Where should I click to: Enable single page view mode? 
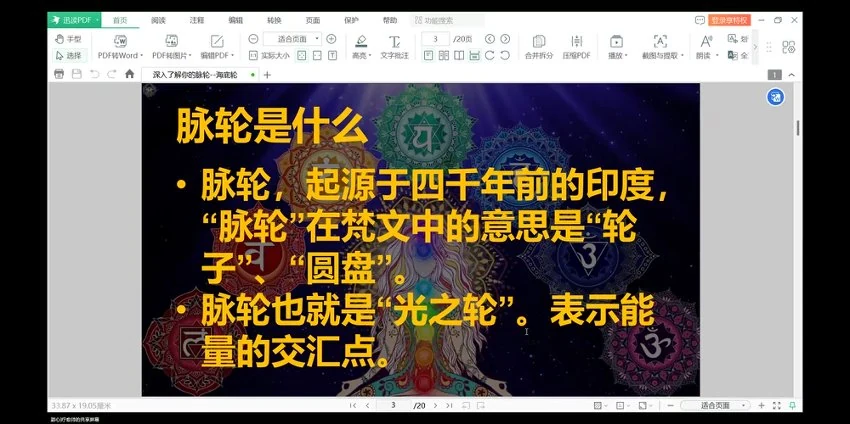[428, 55]
